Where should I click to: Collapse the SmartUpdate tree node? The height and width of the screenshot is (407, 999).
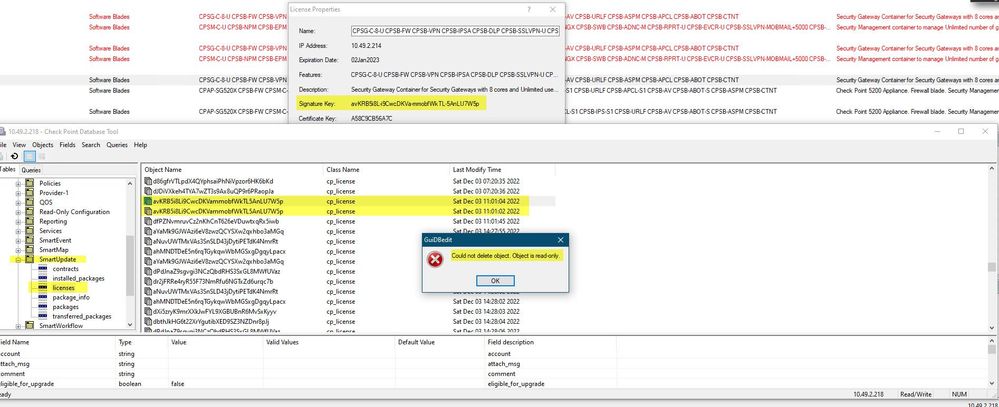pyautogui.click(x=18, y=260)
